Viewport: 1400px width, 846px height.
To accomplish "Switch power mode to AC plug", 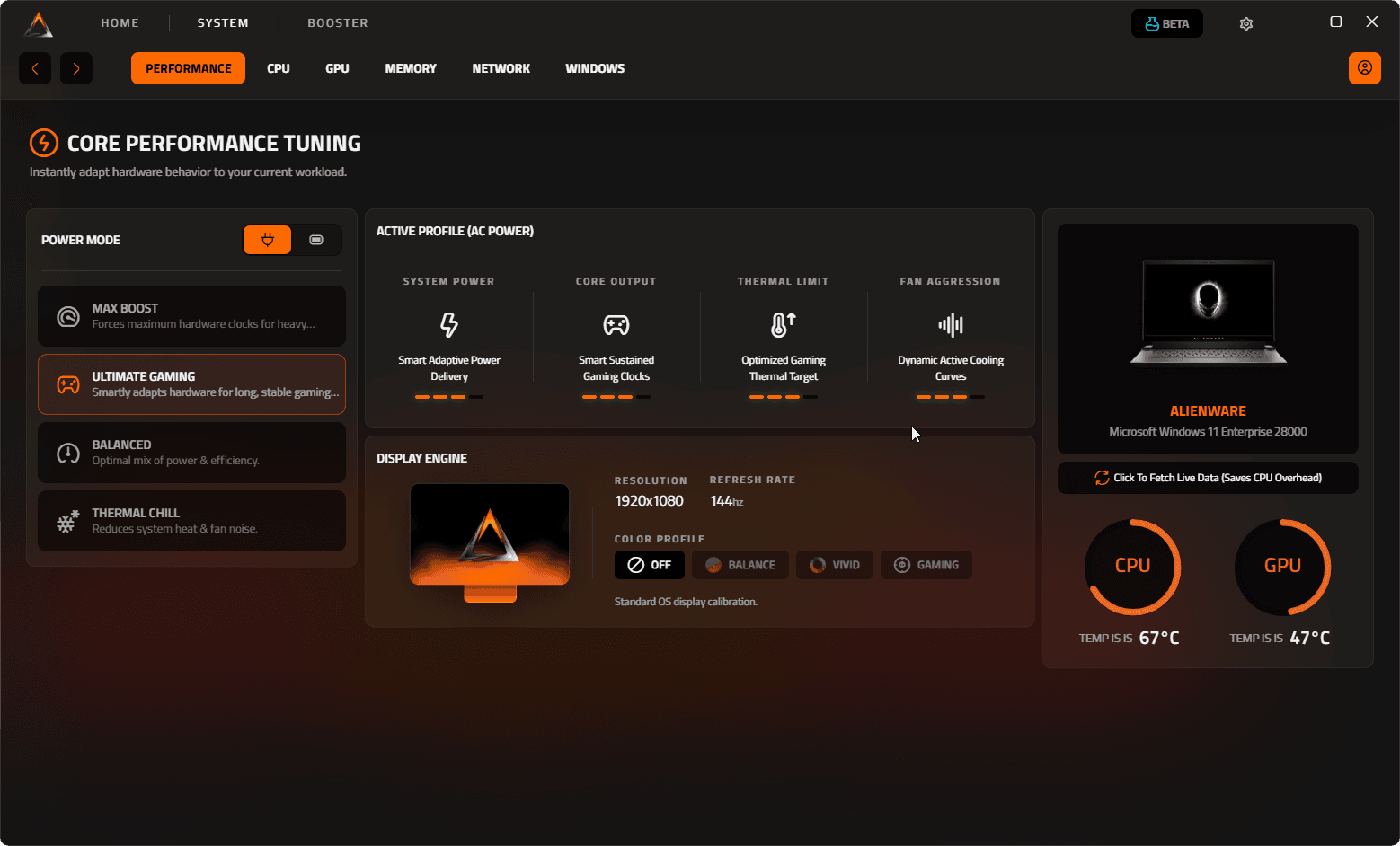I will click(x=268, y=240).
